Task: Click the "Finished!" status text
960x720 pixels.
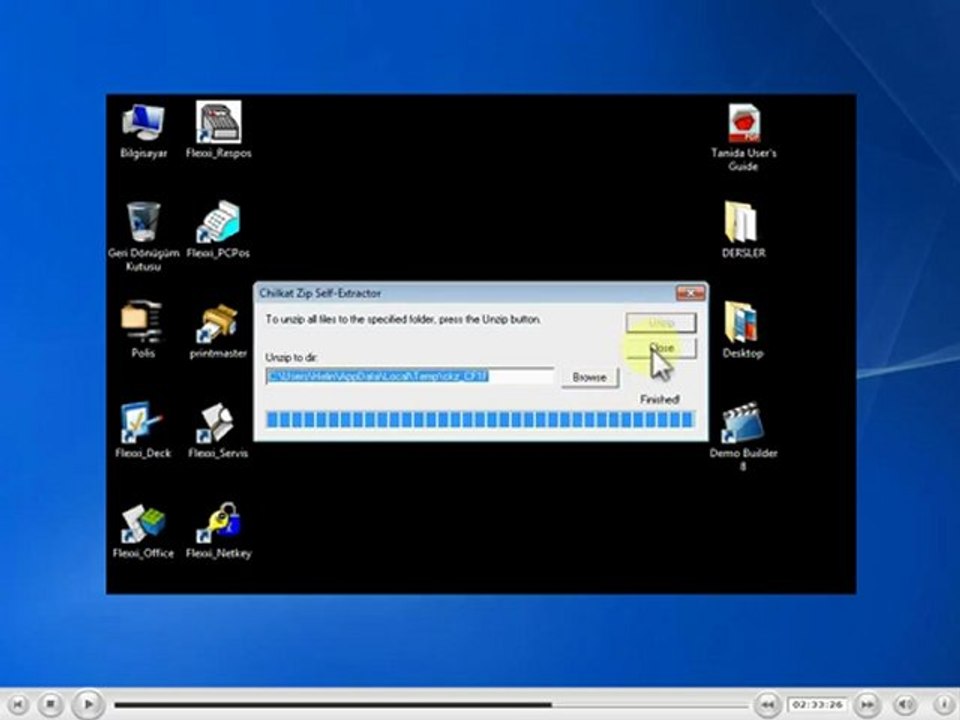Action: coord(659,399)
